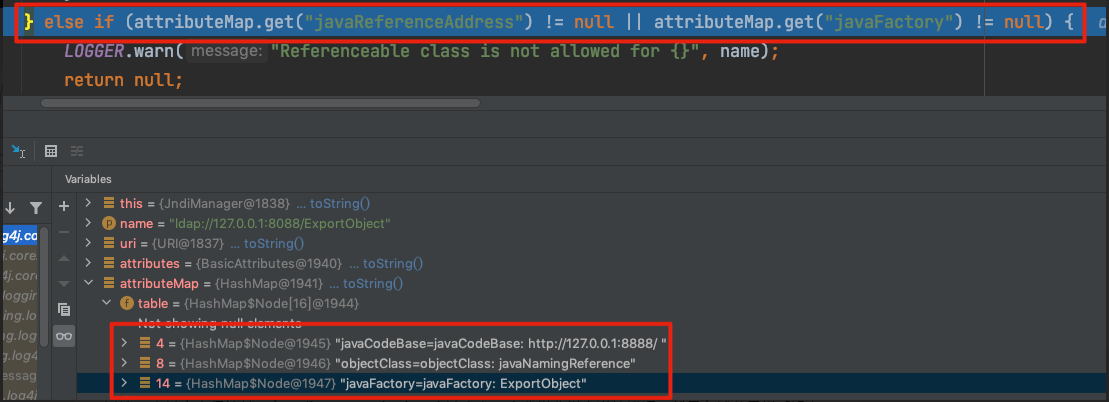The width and height of the screenshot is (1109, 402).
Task: Open the frames filter funnel icon
Action: (36, 207)
